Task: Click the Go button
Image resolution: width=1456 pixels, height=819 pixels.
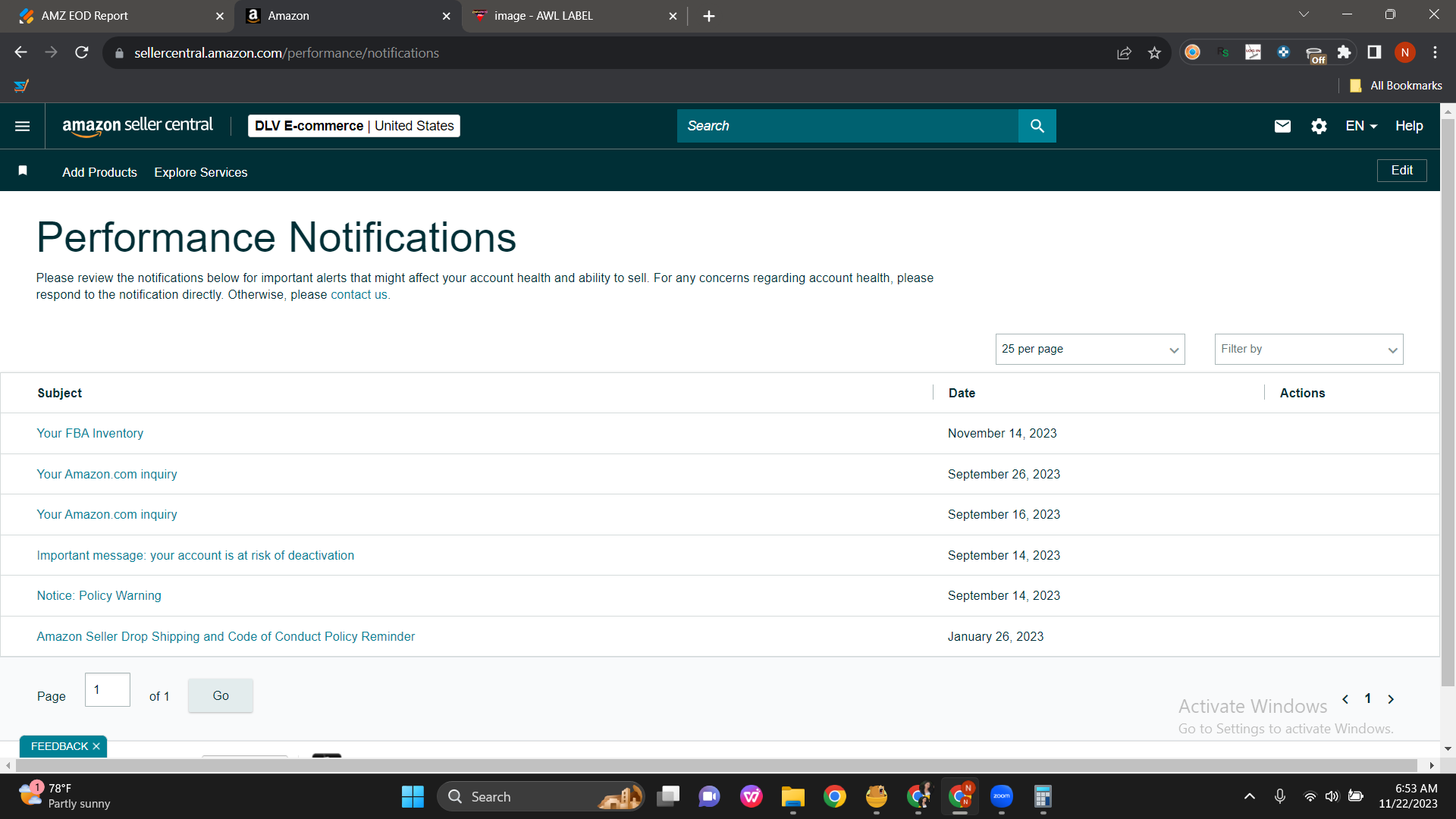Action: click(221, 695)
